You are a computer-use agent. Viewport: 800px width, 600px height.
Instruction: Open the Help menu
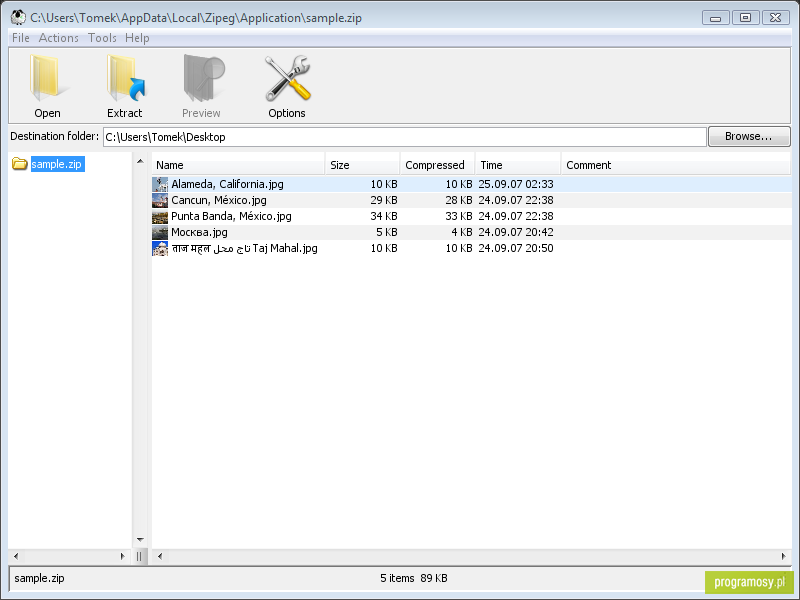click(137, 38)
